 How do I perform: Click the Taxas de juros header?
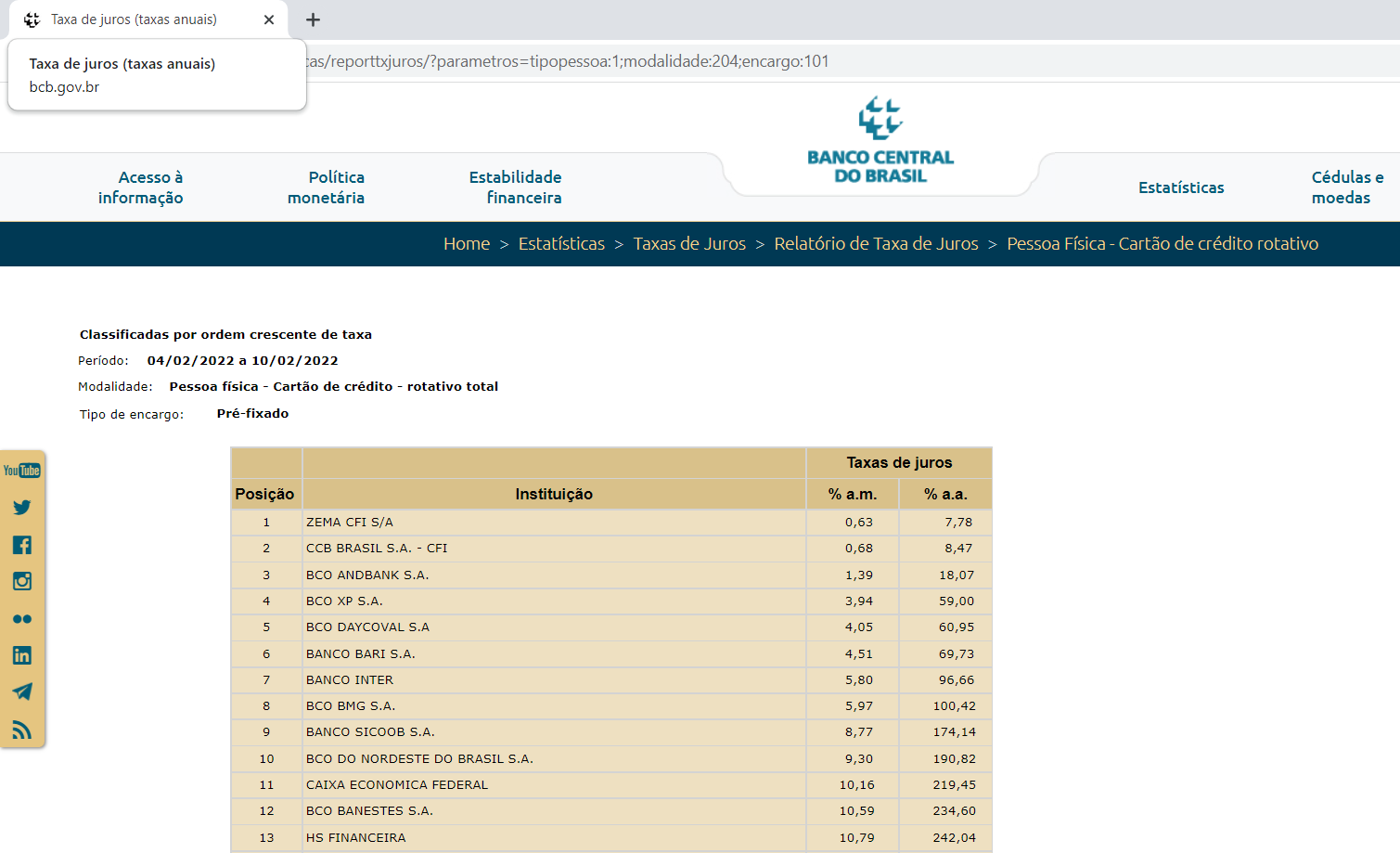899,462
